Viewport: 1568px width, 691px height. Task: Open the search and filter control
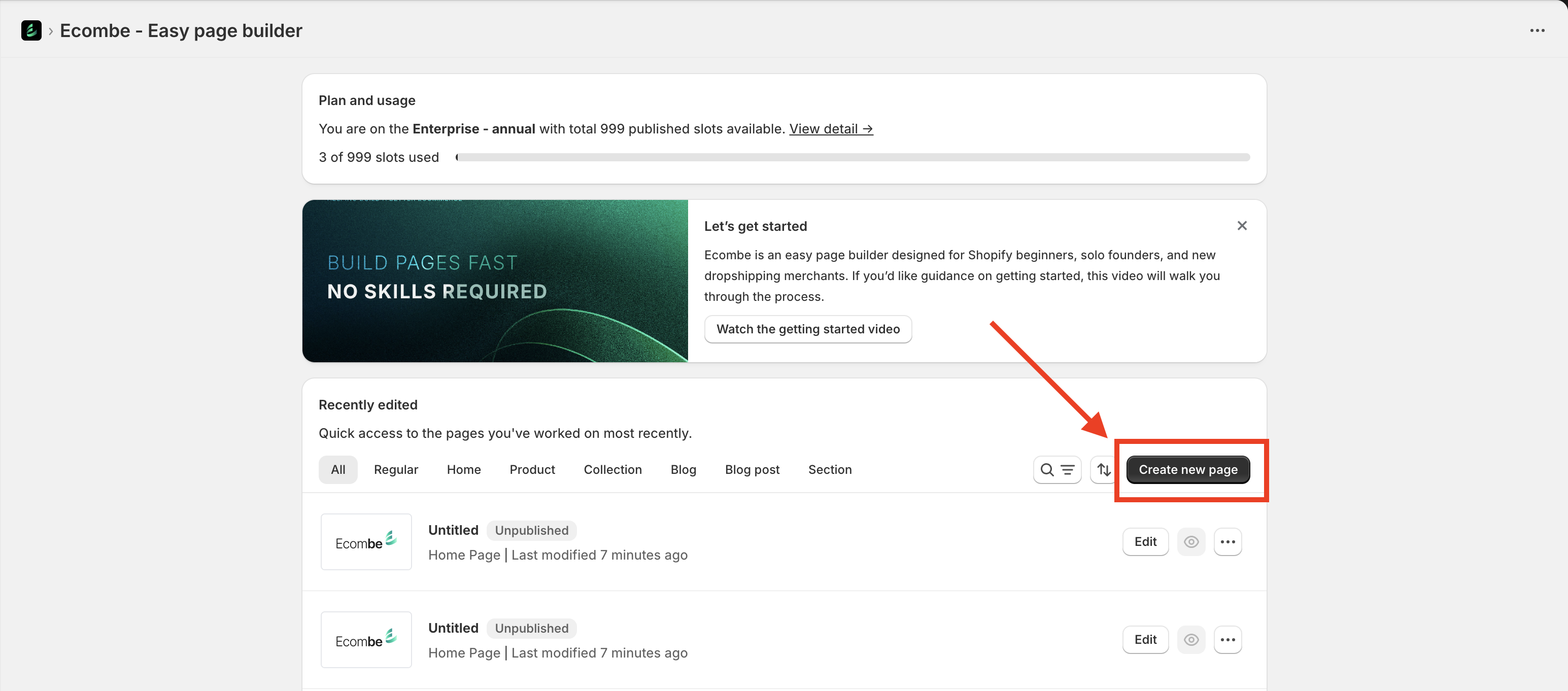1056,469
